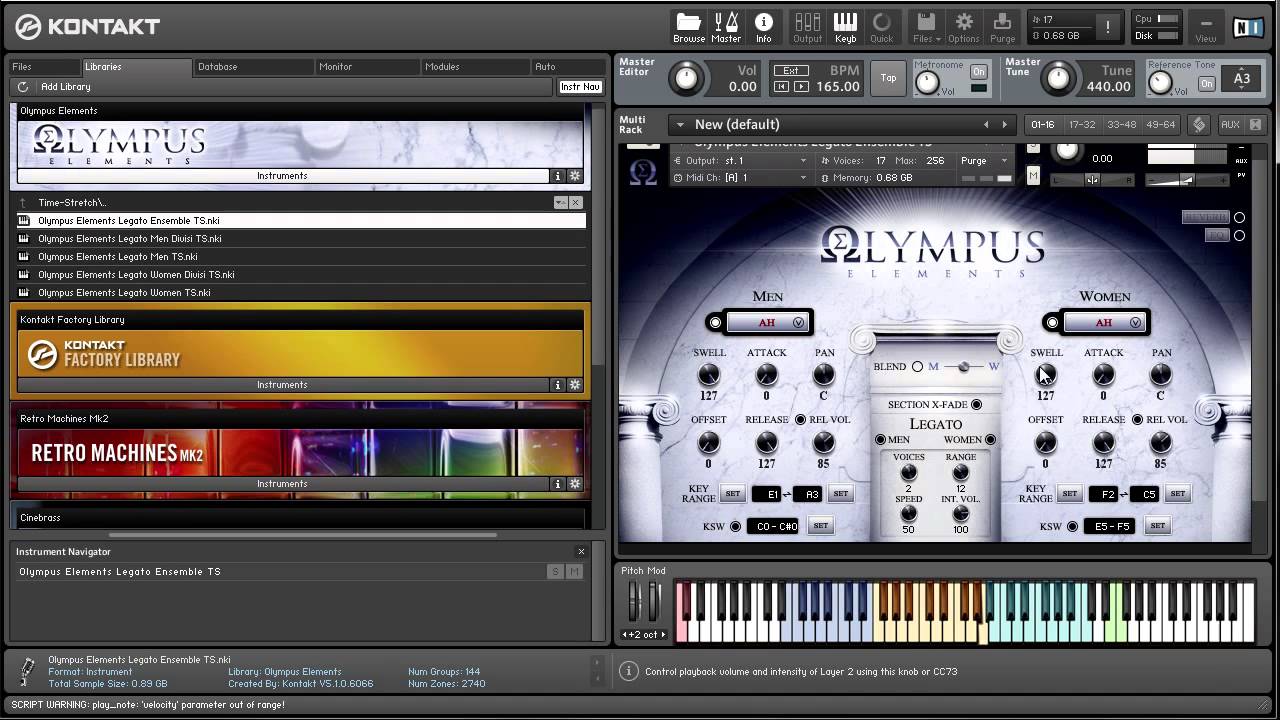This screenshot has width=1280, height=720.
Task: Open the Quick load icon
Action: [x=882, y=27]
